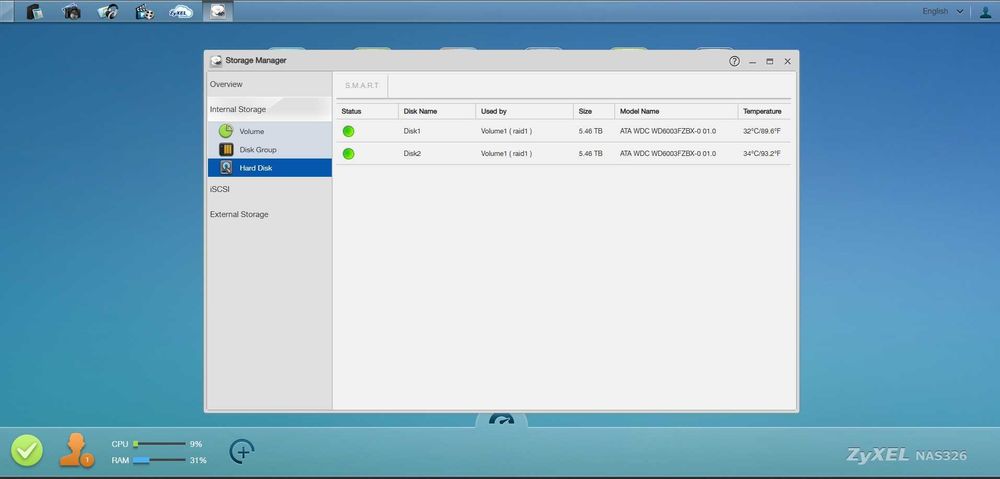Image resolution: width=1000 pixels, height=479 pixels.
Task: Select Hard Disk in the sidebar
Action: click(x=270, y=168)
